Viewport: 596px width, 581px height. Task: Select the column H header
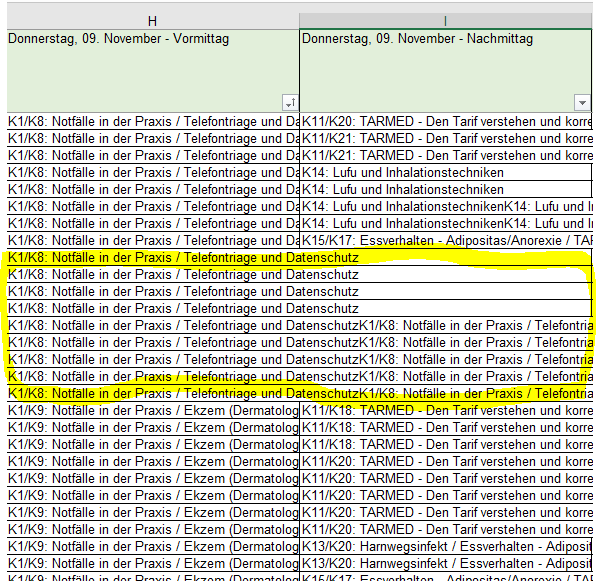pos(153,21)
